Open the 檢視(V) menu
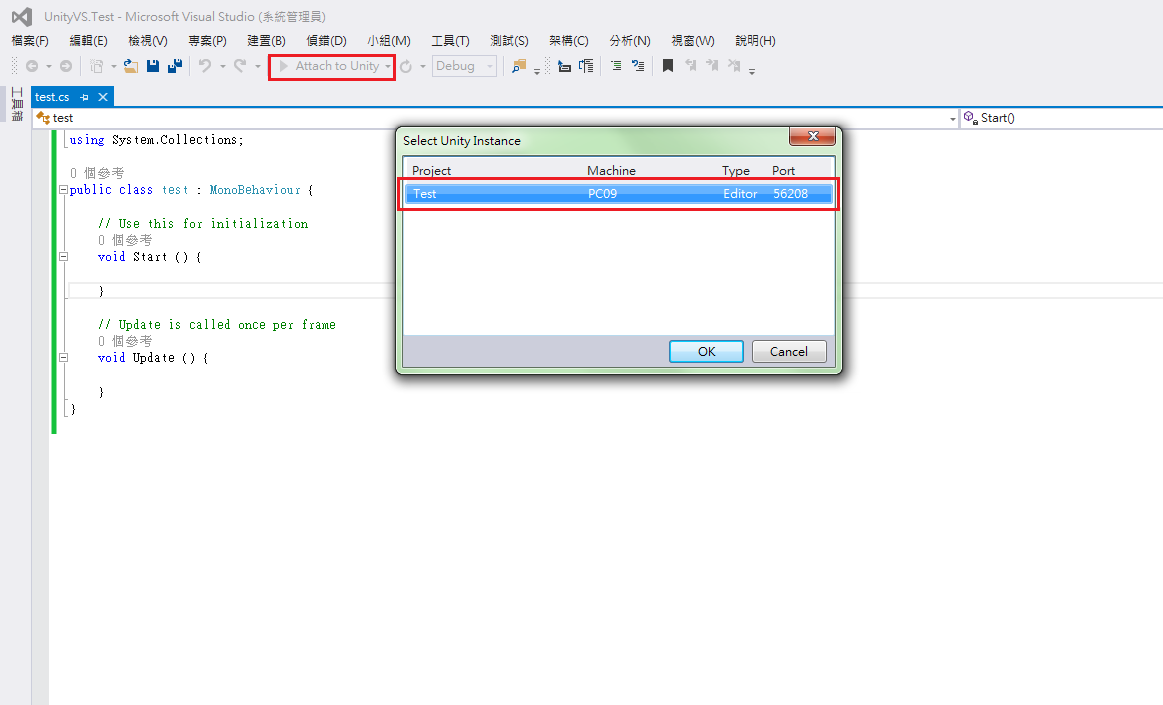The height and width of the screenshot is (705, 1163). tap(148, 41)
